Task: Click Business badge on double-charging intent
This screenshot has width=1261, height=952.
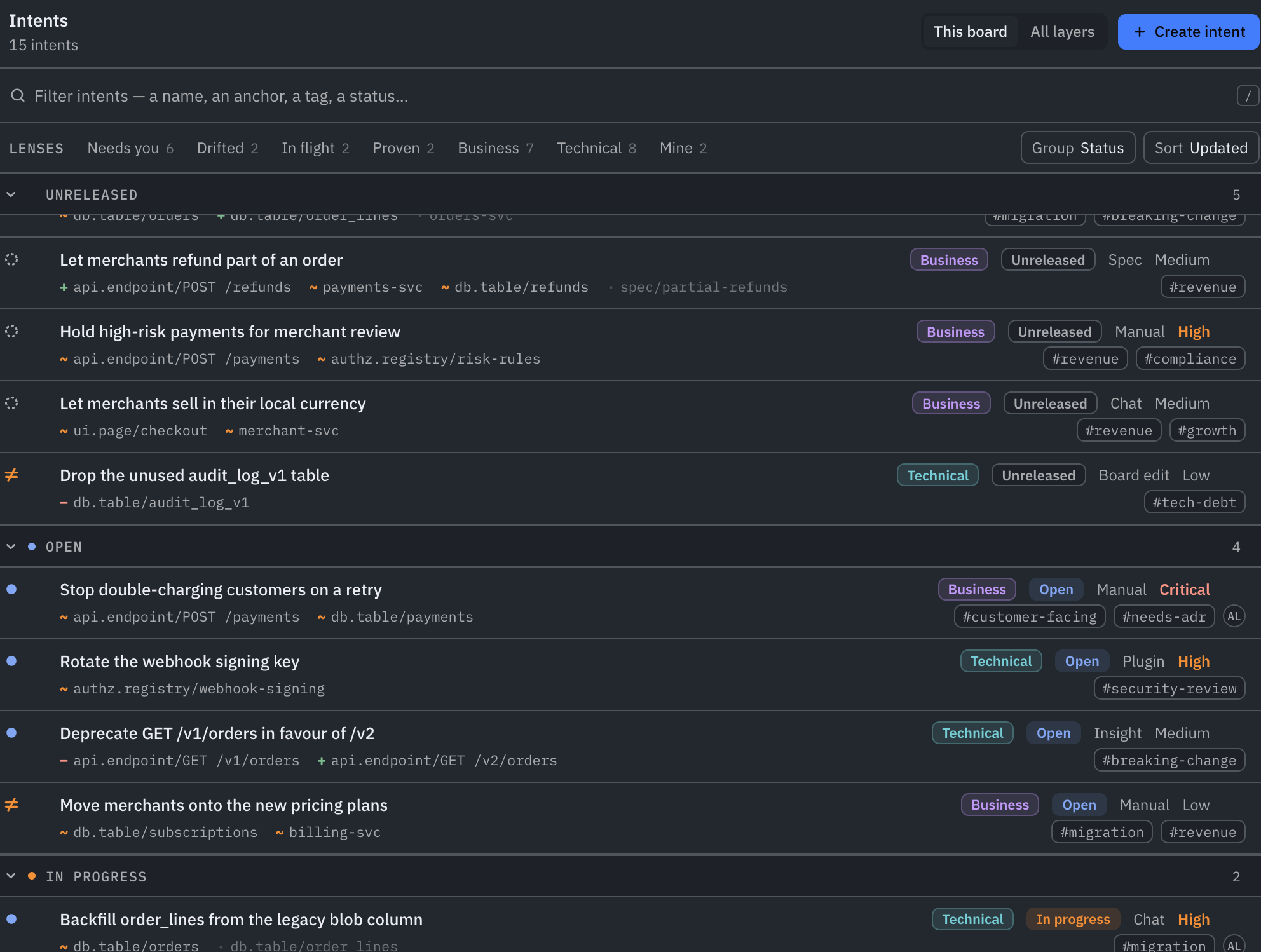Action: [977, 589]
